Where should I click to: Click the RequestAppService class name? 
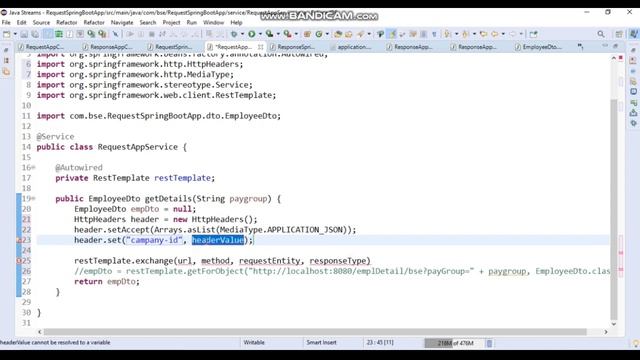(138, 147)
